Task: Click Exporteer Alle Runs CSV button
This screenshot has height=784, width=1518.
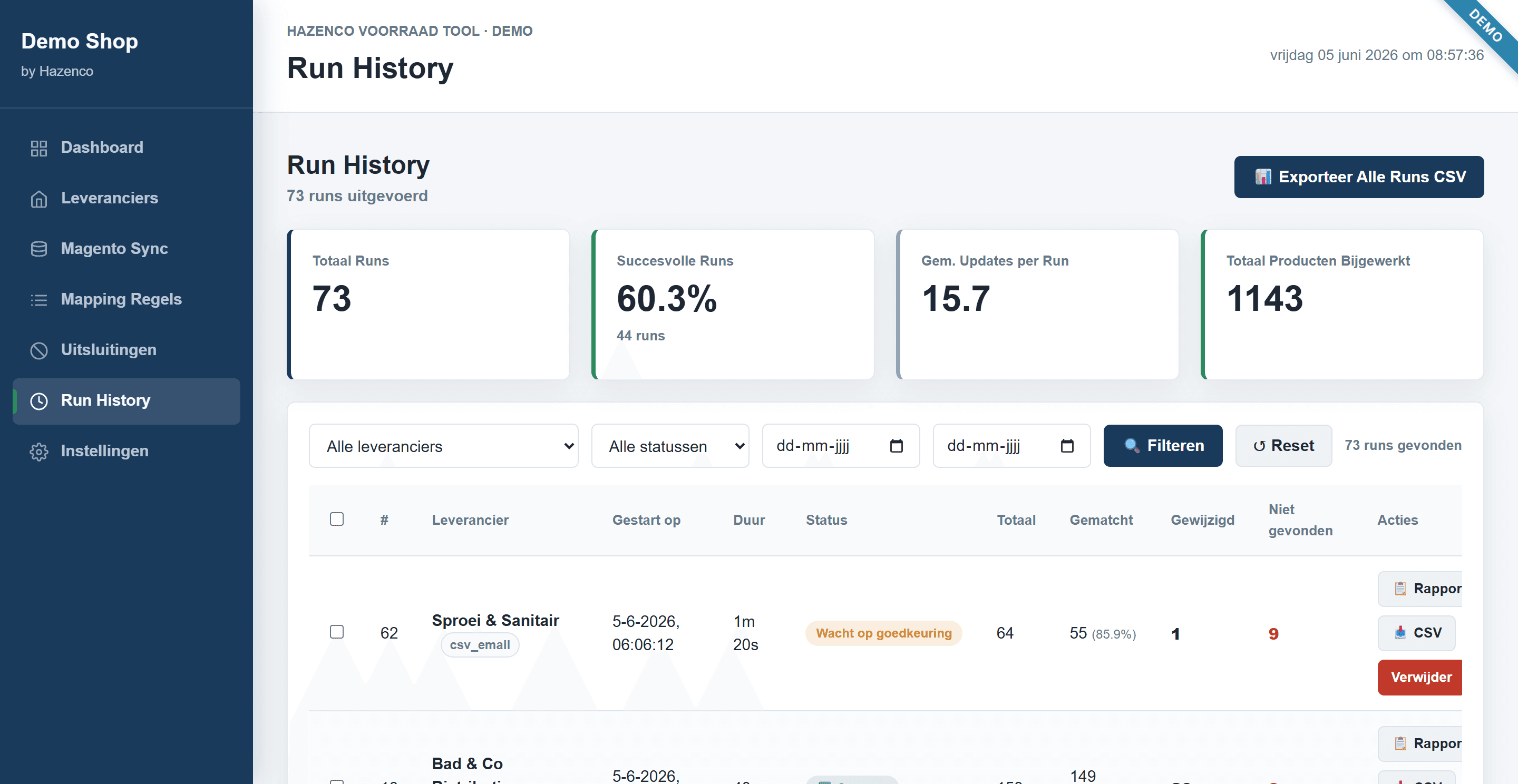Action: point(1359,177)
